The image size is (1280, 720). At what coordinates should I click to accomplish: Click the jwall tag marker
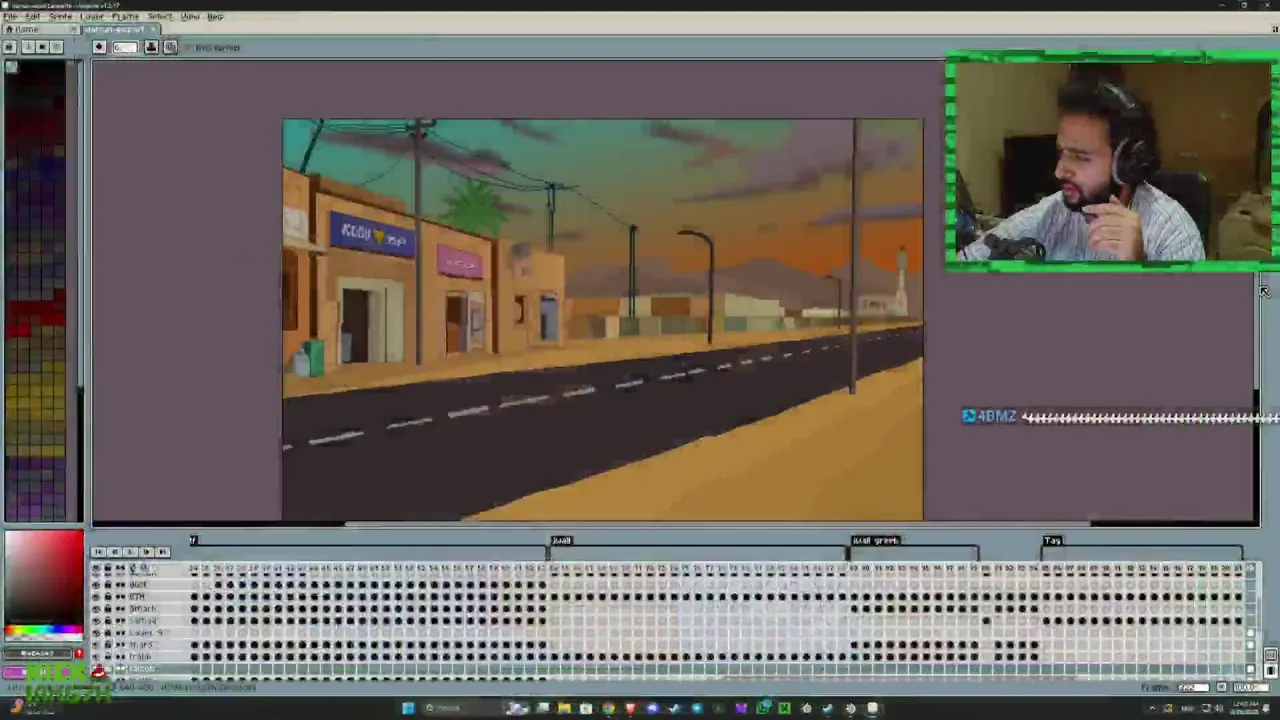(x=561, y=541)
